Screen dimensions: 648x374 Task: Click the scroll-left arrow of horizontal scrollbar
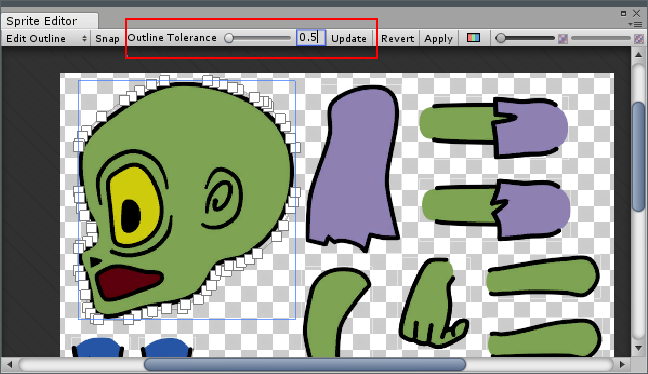pos(10,364)
